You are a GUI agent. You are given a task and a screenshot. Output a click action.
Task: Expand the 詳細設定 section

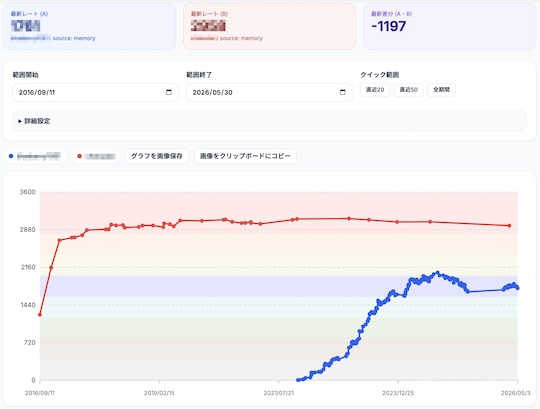(x=269, y=121)
